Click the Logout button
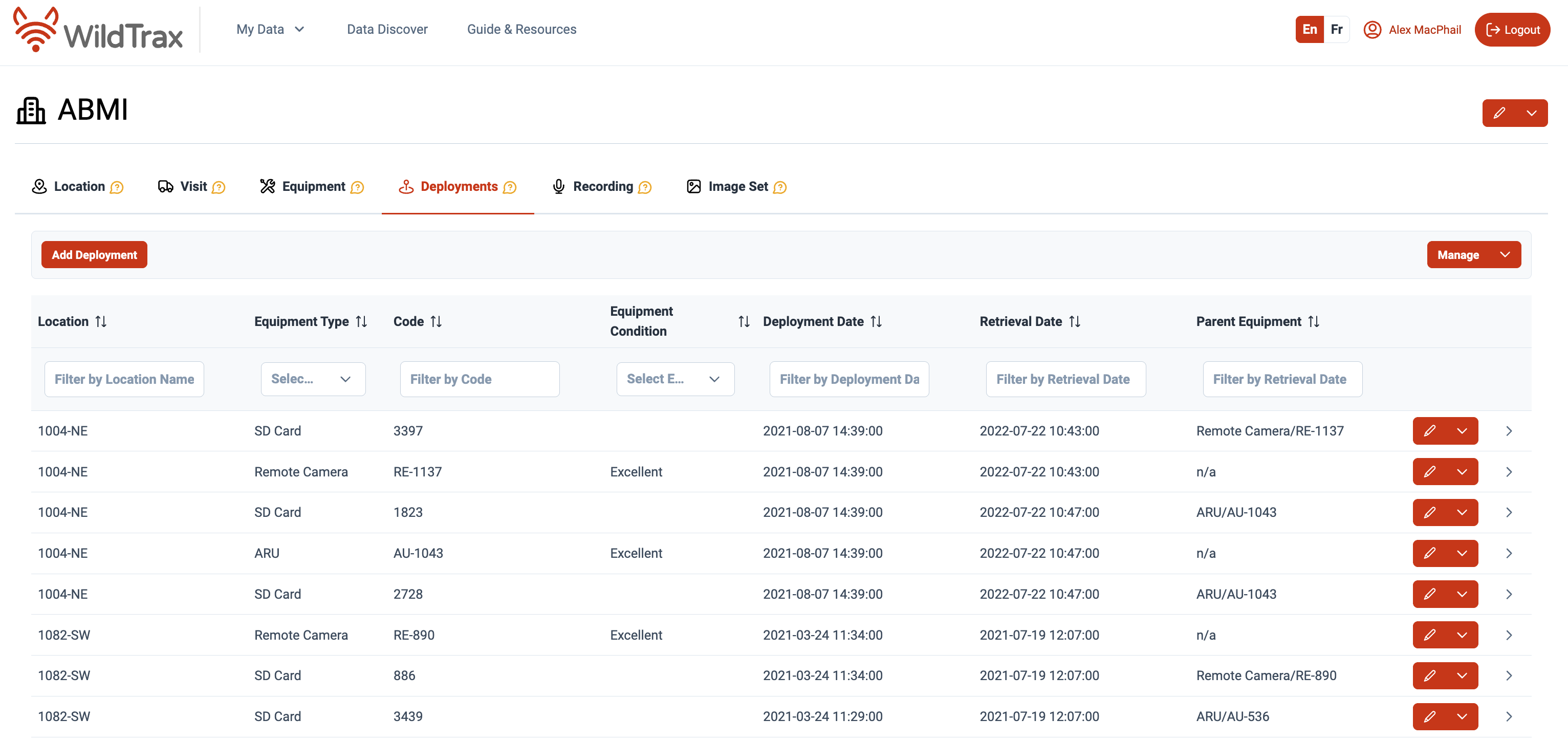The height and width of the screenshot is (741, 1568). pyautogui.click(x=1512, y=30)
